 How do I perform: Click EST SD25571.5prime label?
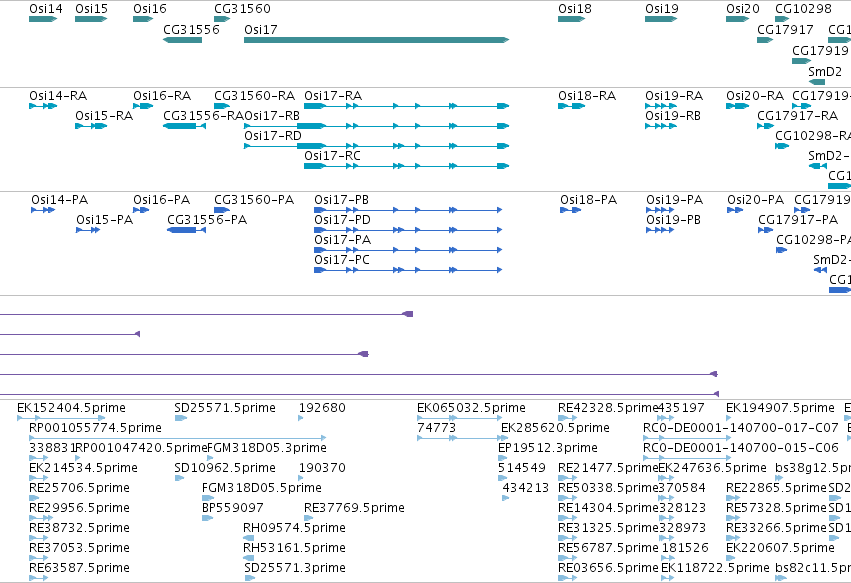pyautogui.click(x=225, y=408)
